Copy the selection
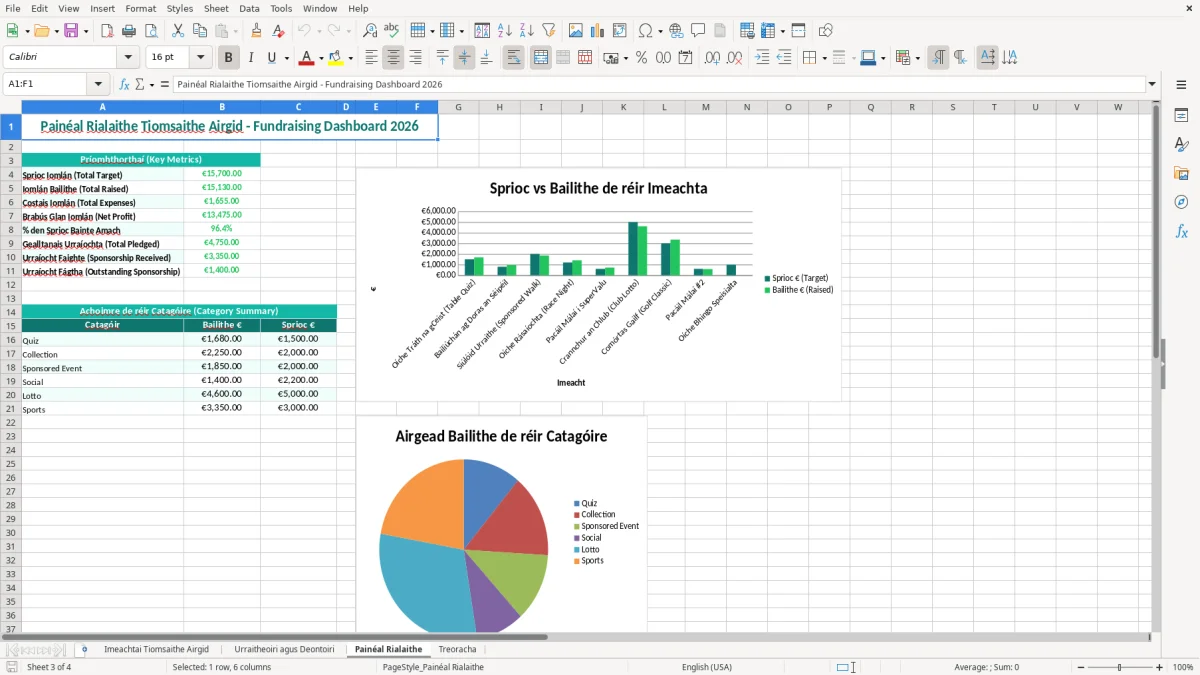The height and width of the screenshot is (675, 1200). (200, 31)
